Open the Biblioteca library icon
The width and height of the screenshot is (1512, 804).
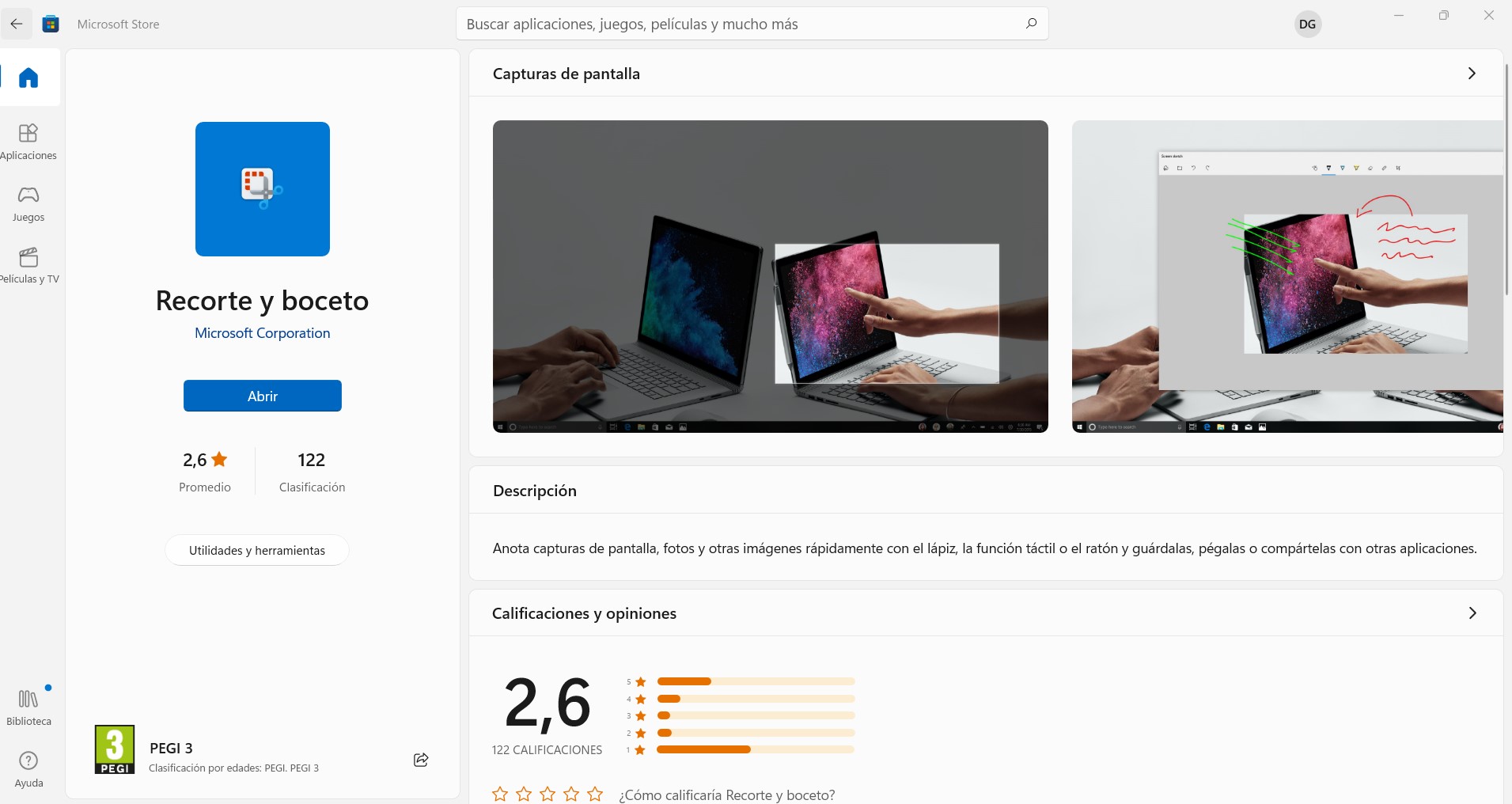(28, 707)
